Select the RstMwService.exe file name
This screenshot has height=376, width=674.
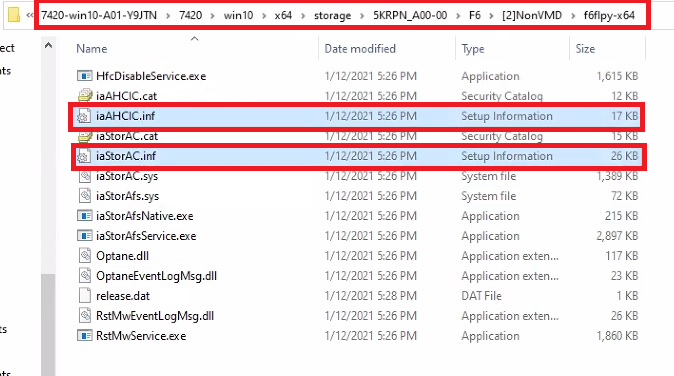(x=141, y=336)
